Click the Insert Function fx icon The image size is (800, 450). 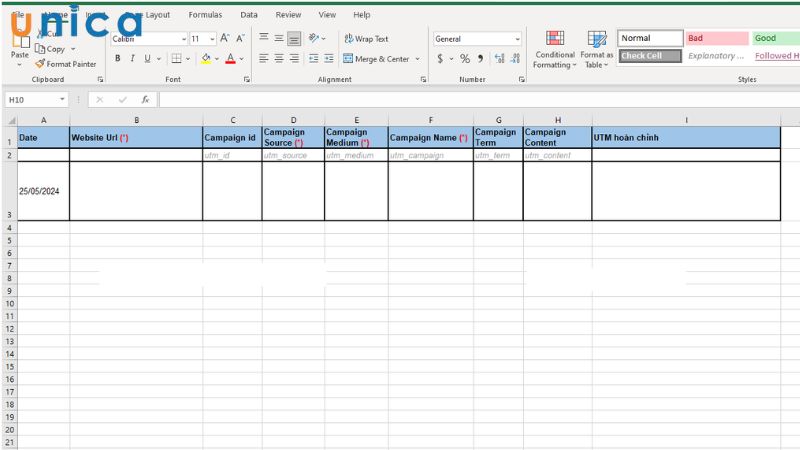(x=145, y=100)
